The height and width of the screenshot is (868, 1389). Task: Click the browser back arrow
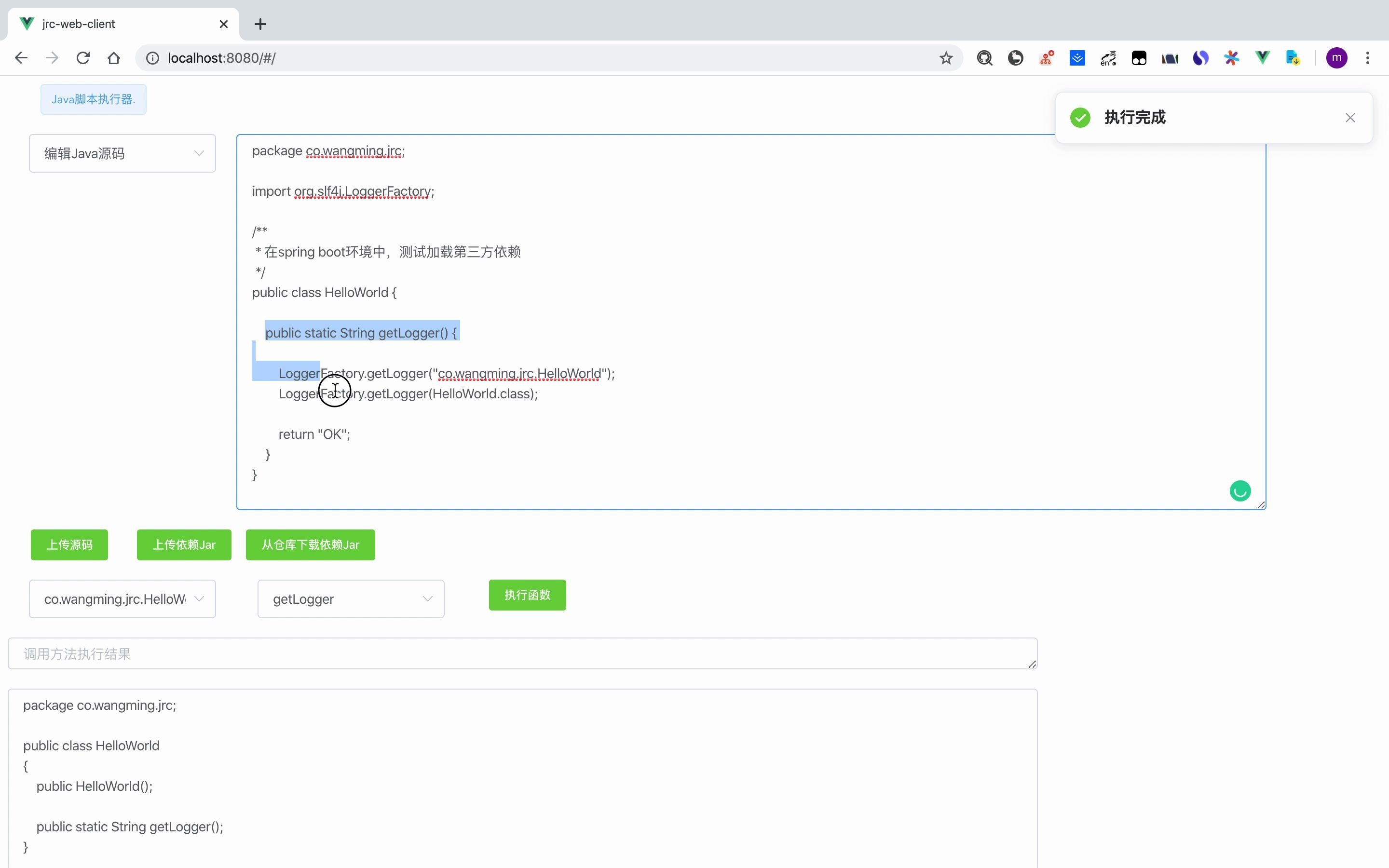pos(21,58)
